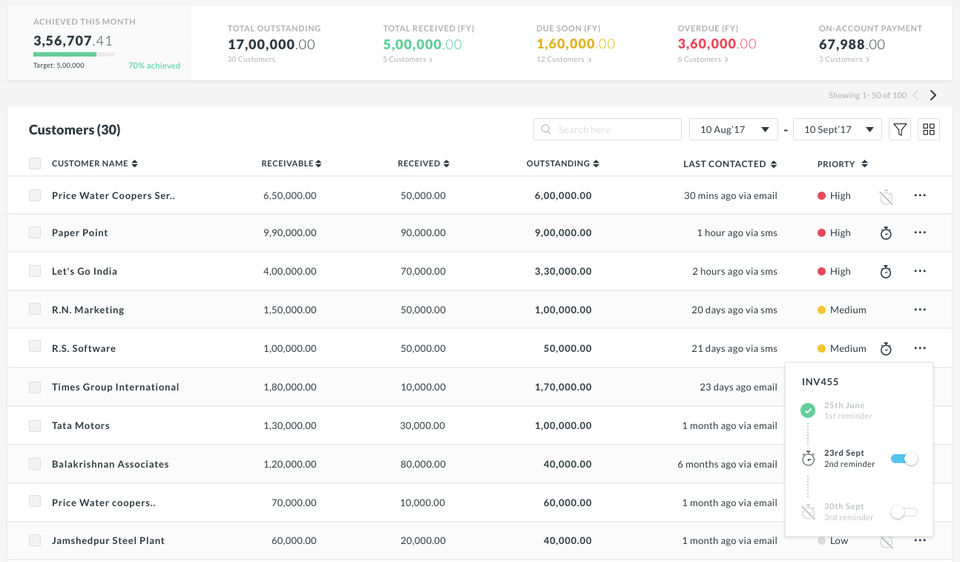Enable 30th Sept 3rd reminder switch
The height and width of the screenshot is (562, 960).
[904, 512]
